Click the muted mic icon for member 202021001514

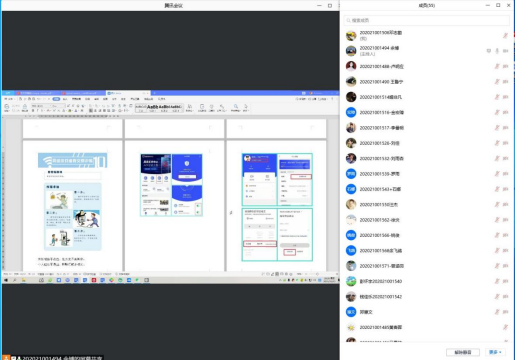point(497,97)
